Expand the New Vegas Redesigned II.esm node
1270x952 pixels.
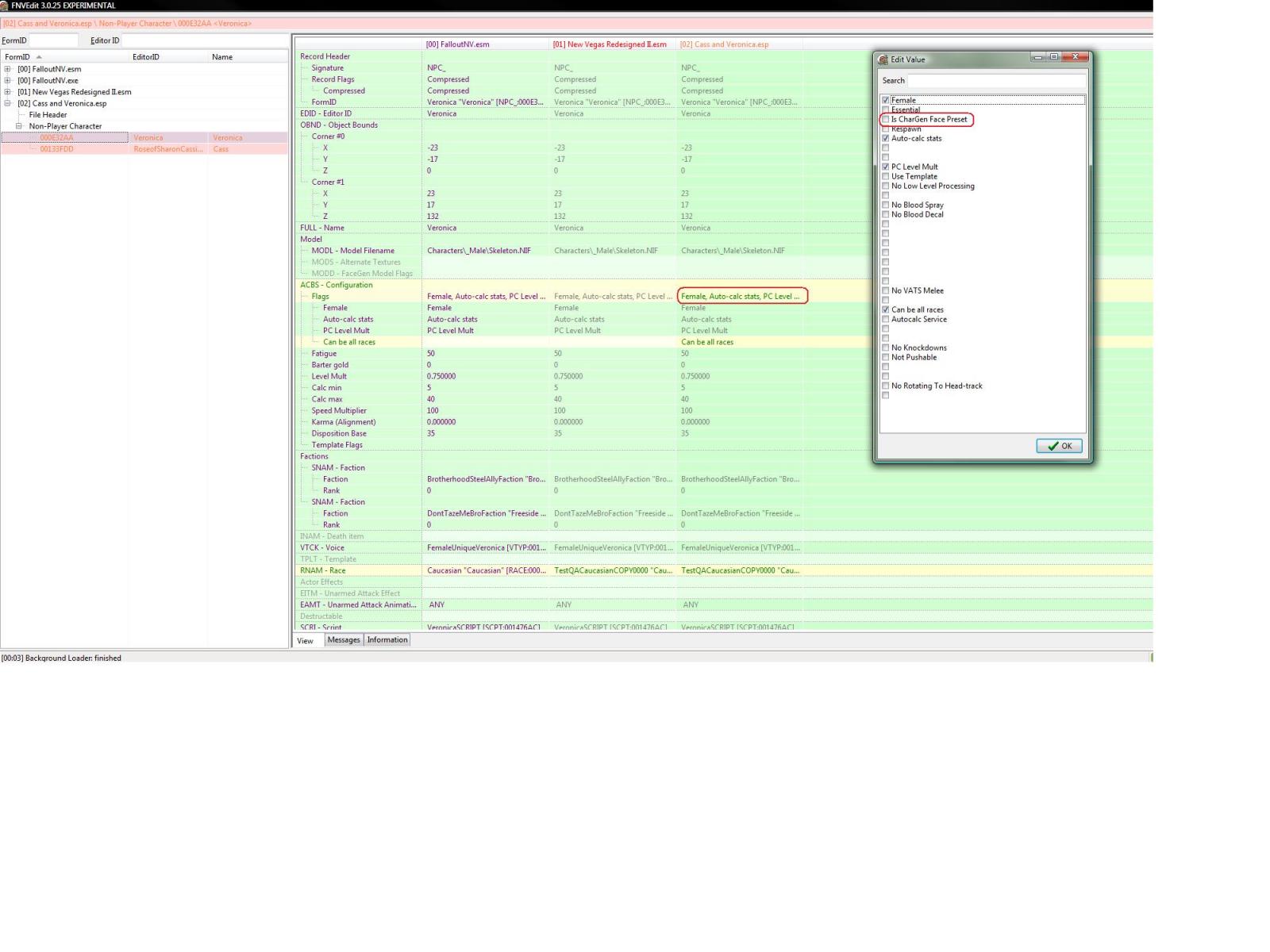pos(8,92)
